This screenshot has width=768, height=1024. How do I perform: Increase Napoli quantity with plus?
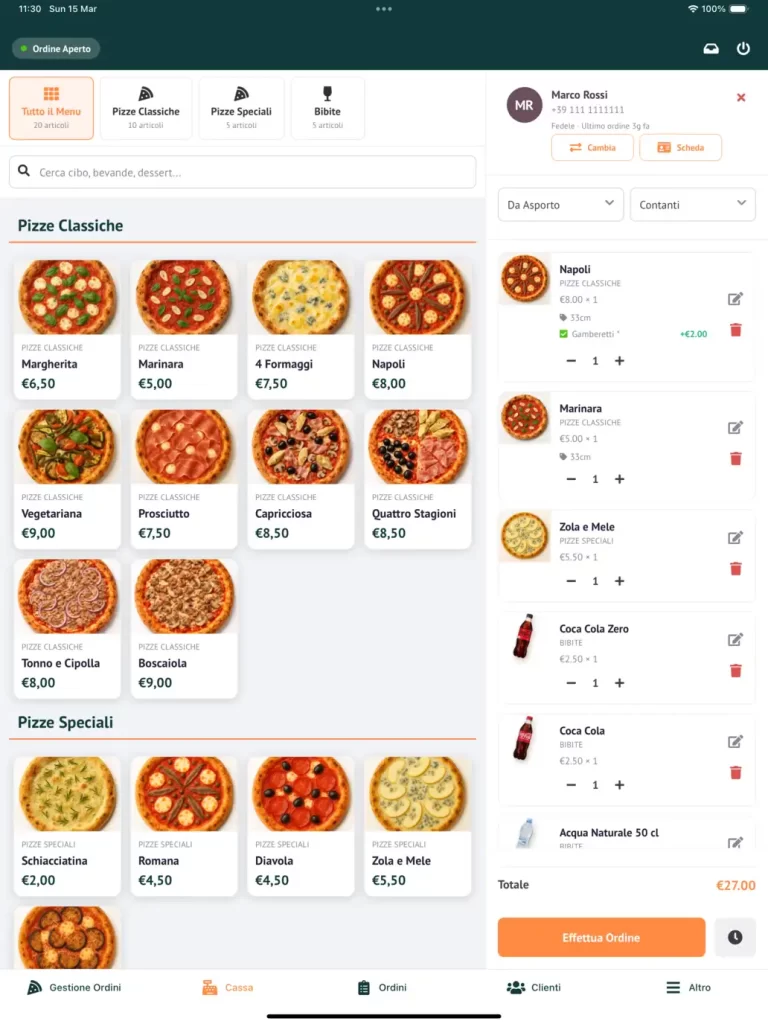click(x=619, y=361)
